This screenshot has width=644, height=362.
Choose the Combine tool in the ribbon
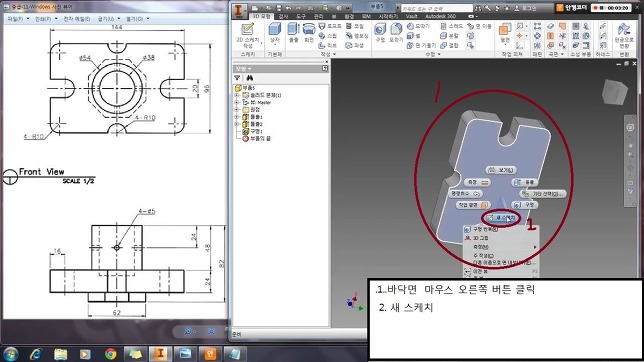tap(449, 46)
